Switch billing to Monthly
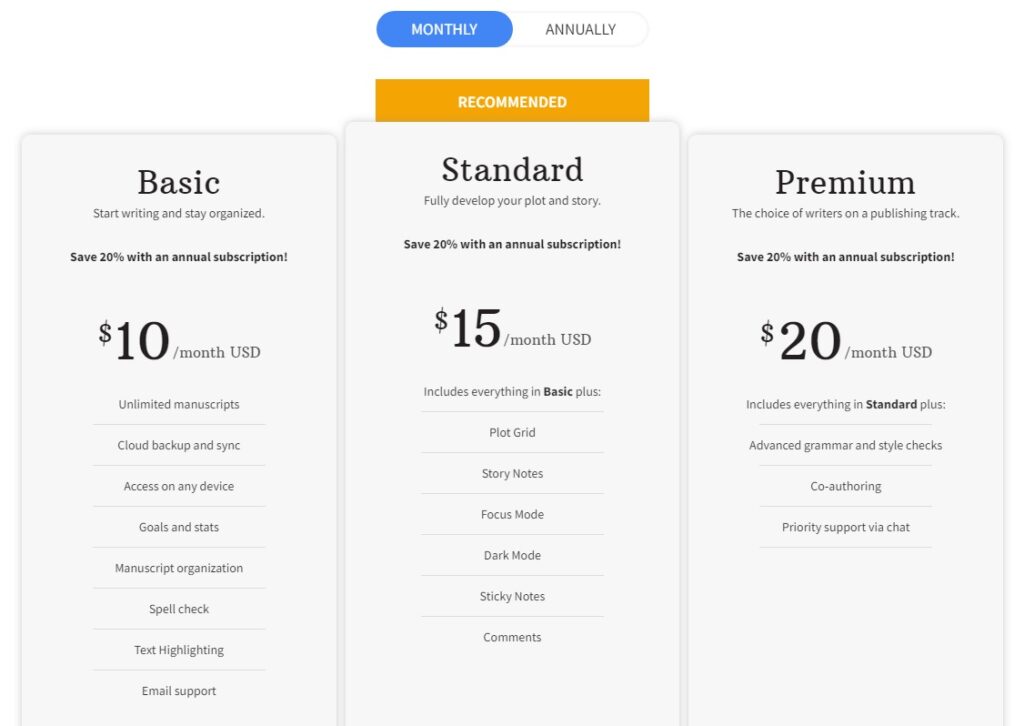Screen dimensions: 1024x726 [444, 29]
